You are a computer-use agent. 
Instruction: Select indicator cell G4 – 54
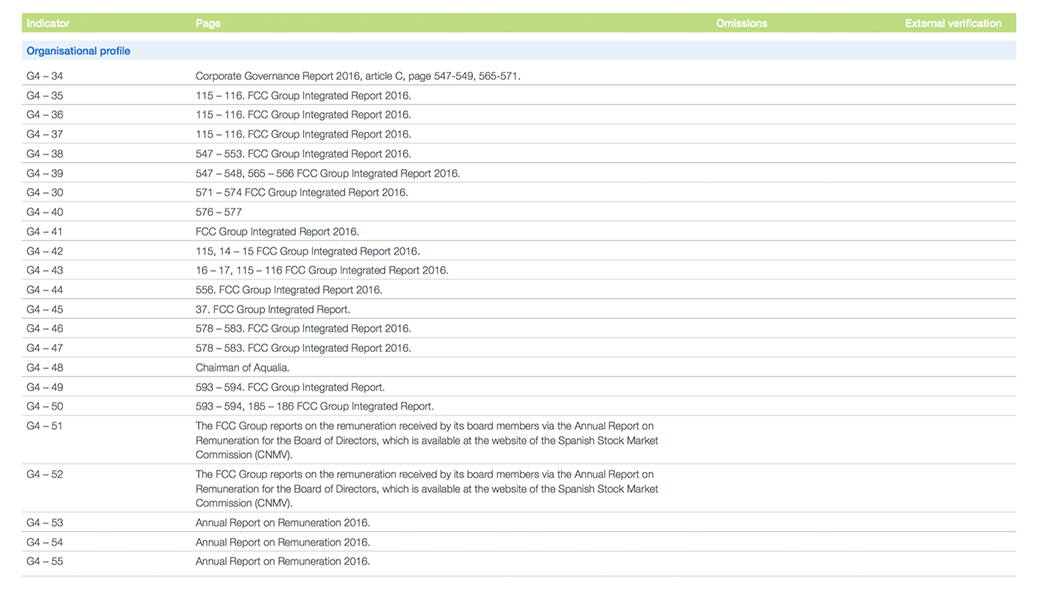pyautogui.click(x=44, y=543)
